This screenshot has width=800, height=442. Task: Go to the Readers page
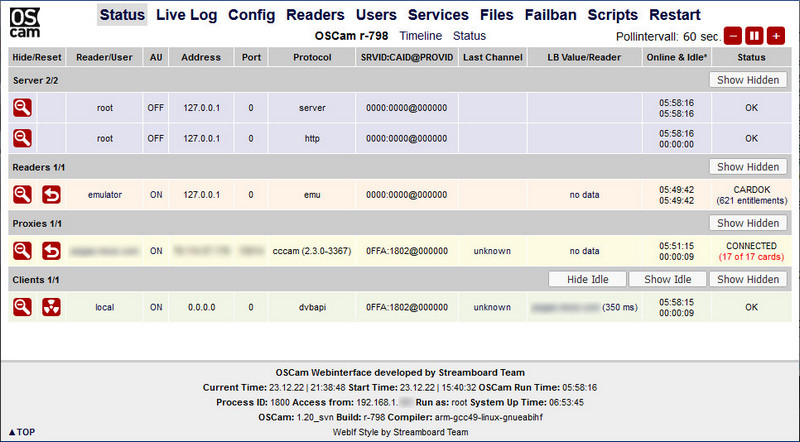click(x=315, y=15)
